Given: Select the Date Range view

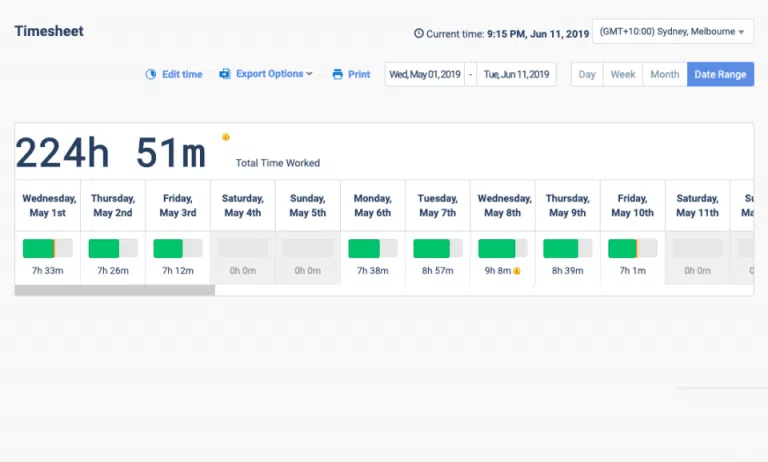Looking at the screenshot, I should point(720,74).
